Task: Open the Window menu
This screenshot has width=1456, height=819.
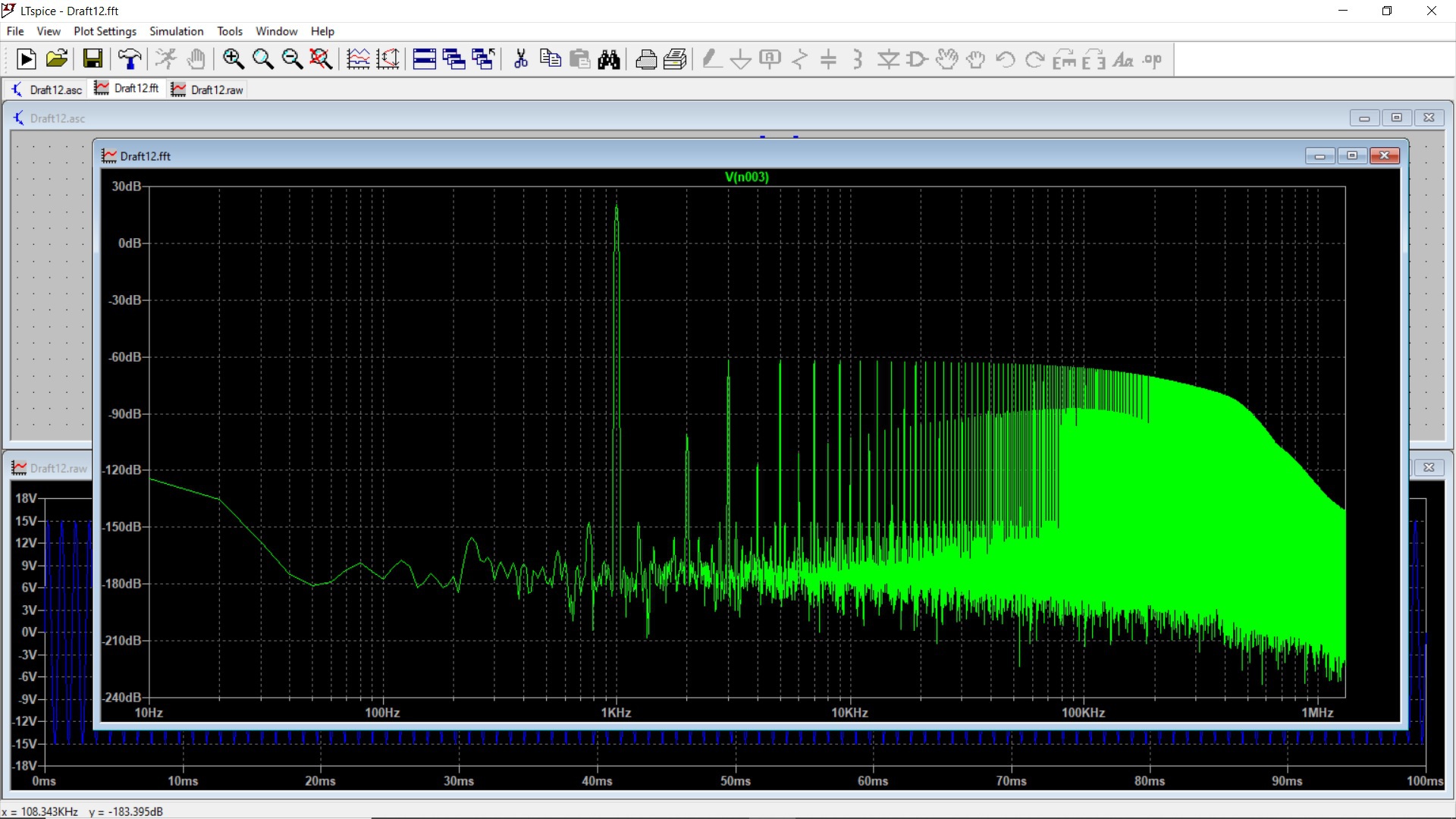Action: coord(276,31)
